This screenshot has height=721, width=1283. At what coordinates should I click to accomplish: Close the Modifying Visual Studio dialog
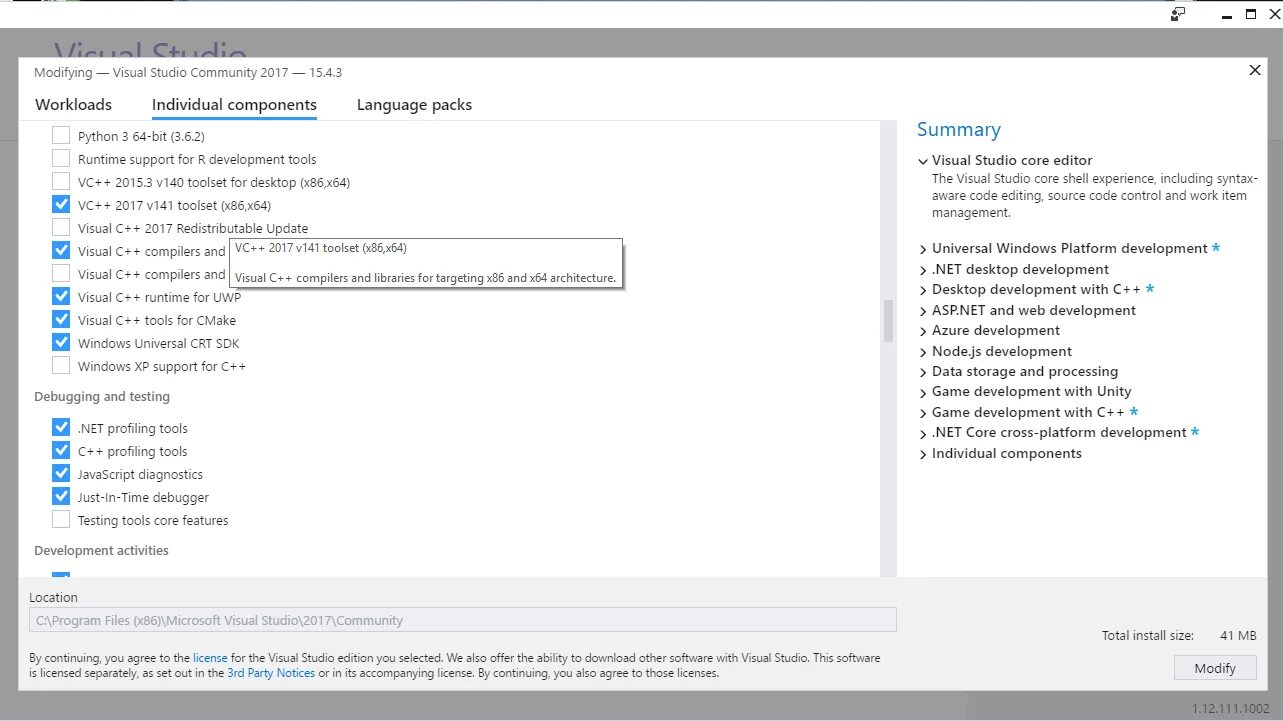pyautogui.click(x=1255, y=70)
